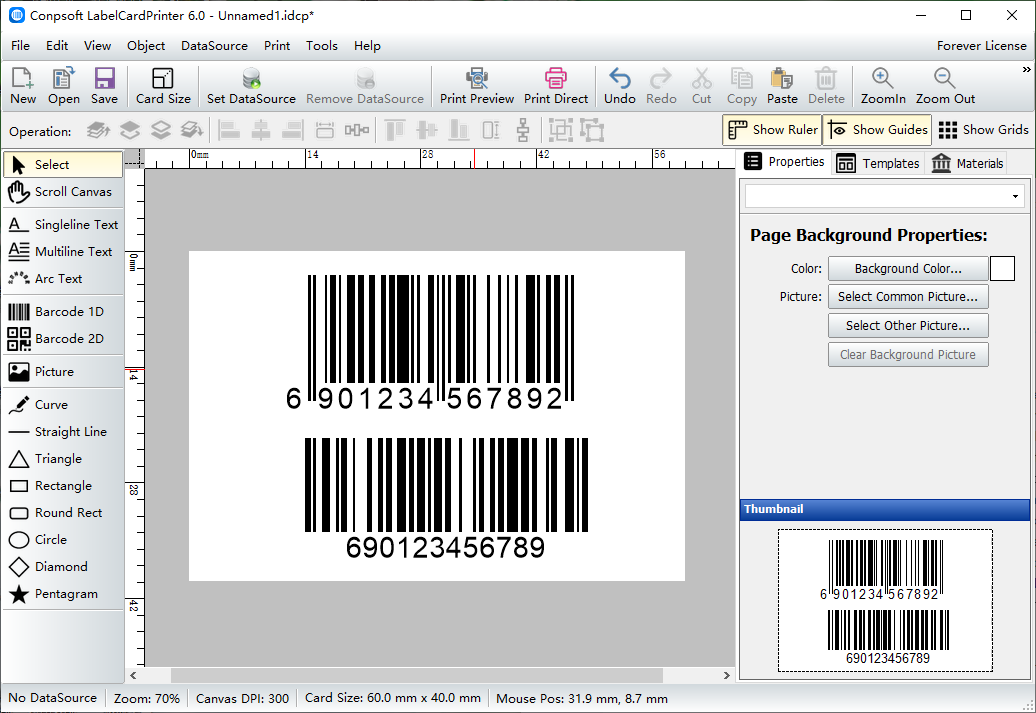Click the Redo arrow icon
Screen dimensions: 1036x713
coord(661,86)
